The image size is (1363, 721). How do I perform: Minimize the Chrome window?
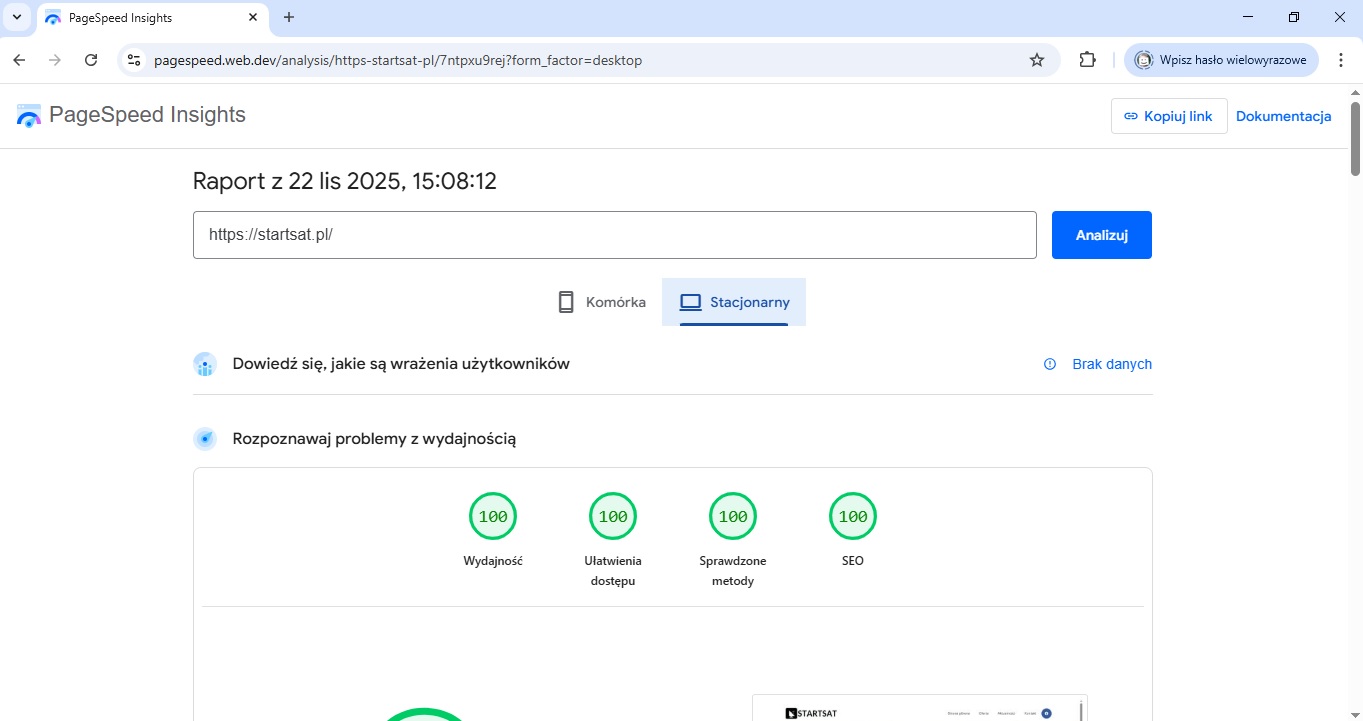click(1248, 17)
